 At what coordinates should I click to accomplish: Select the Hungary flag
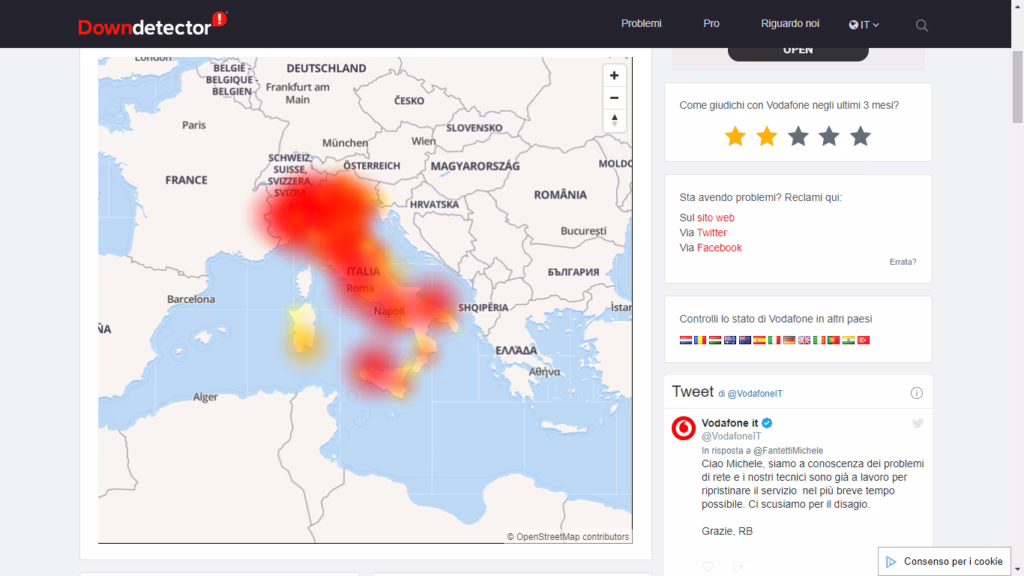(715, 340)
